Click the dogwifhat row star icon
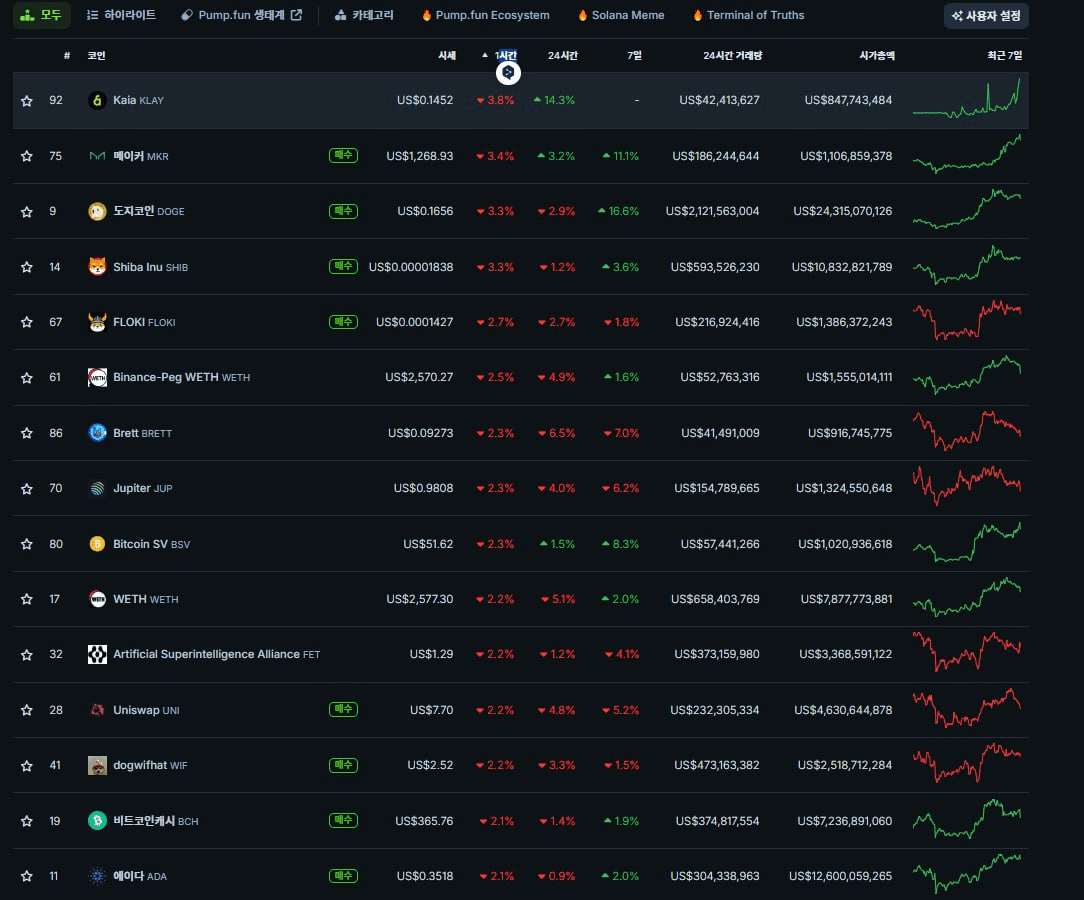This screenshot has width=1084, height=900. (27, 766)
